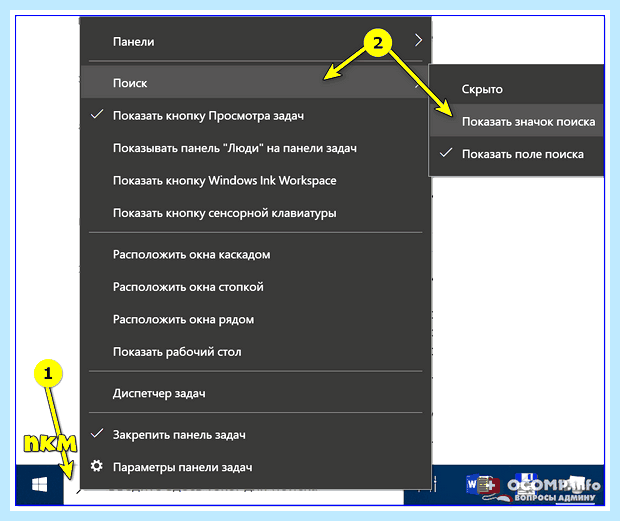Open the Панели menu entry

tap(255, 42)
